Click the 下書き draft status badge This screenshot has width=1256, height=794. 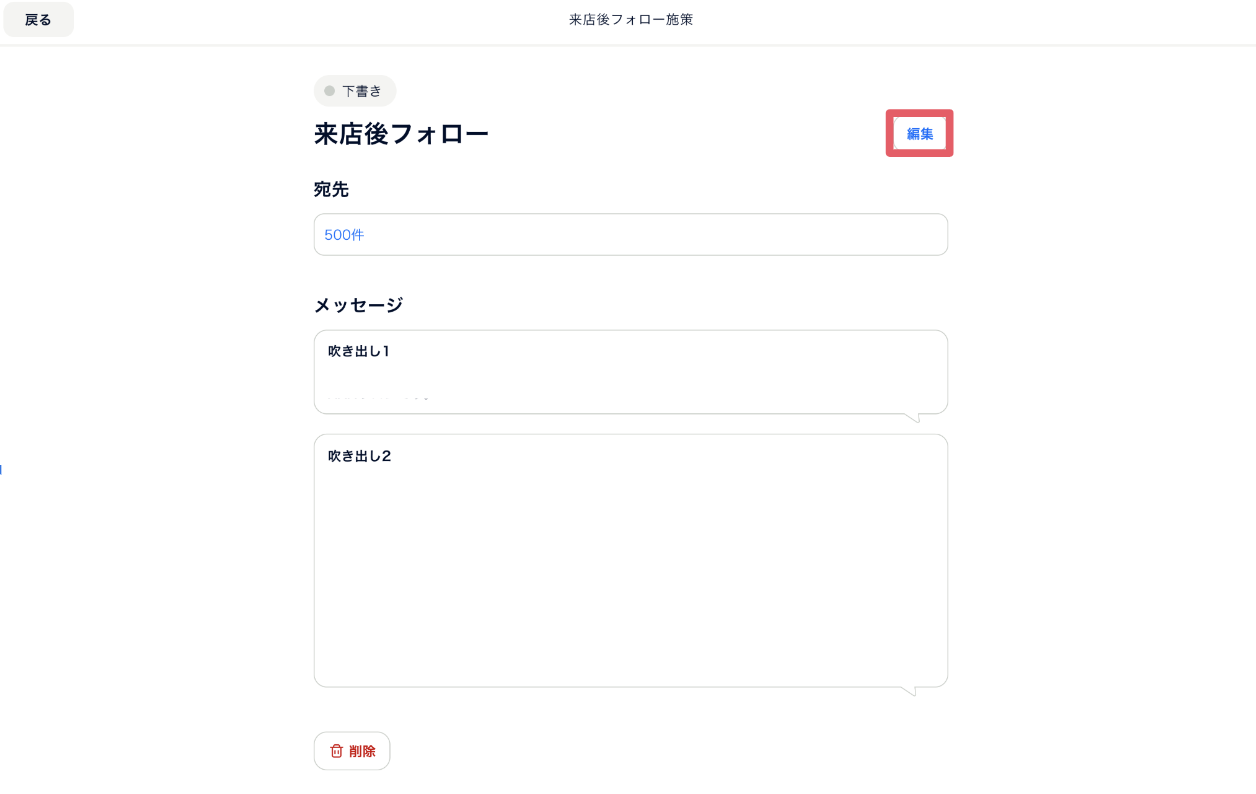(x=355, y=91)
